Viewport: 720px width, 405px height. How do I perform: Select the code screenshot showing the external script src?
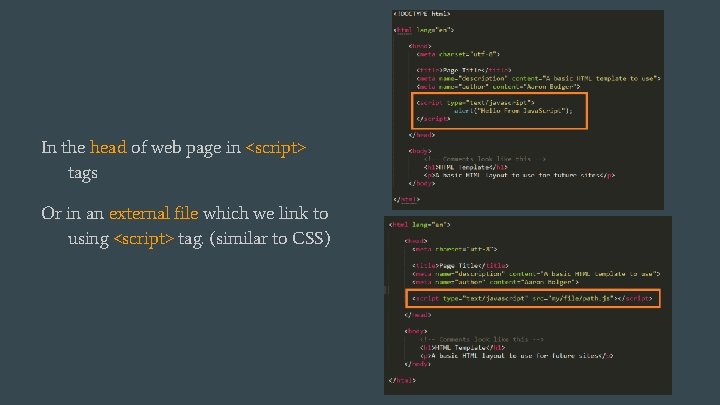point(528,305)
